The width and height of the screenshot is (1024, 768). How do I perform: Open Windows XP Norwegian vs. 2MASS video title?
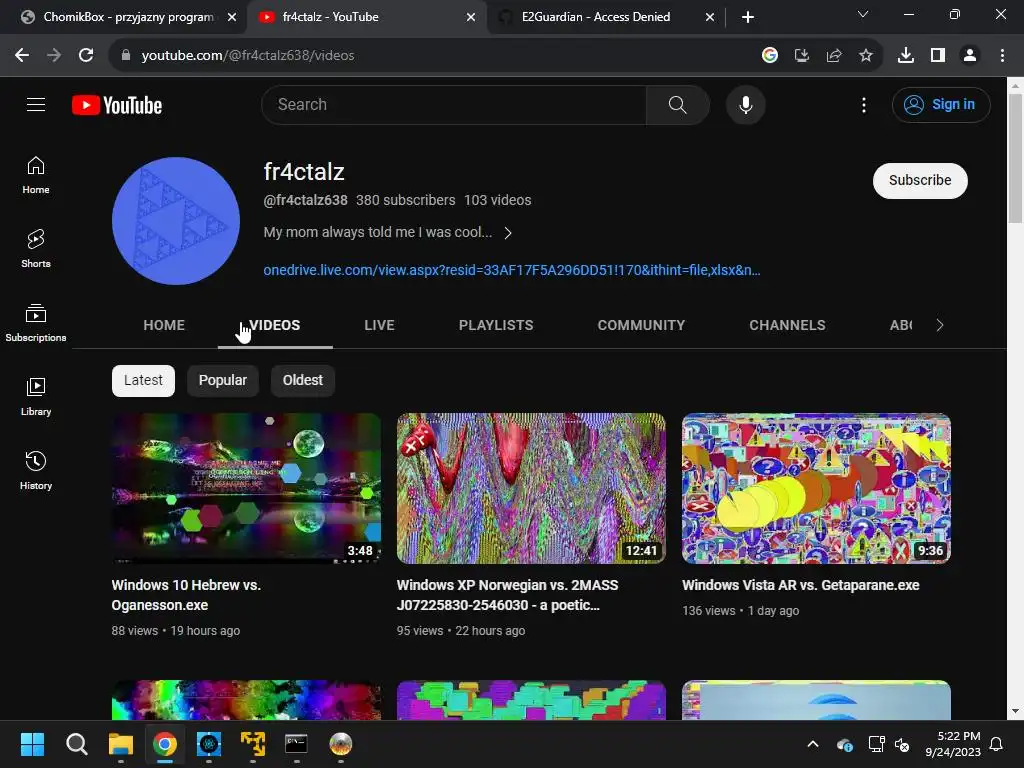click(507, 595)
